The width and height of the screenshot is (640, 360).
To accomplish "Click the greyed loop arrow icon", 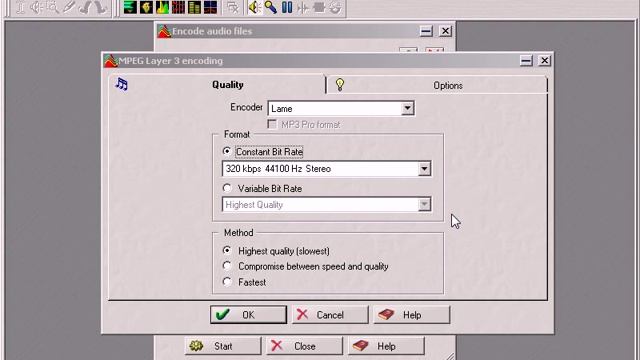I will coord(335,7).
